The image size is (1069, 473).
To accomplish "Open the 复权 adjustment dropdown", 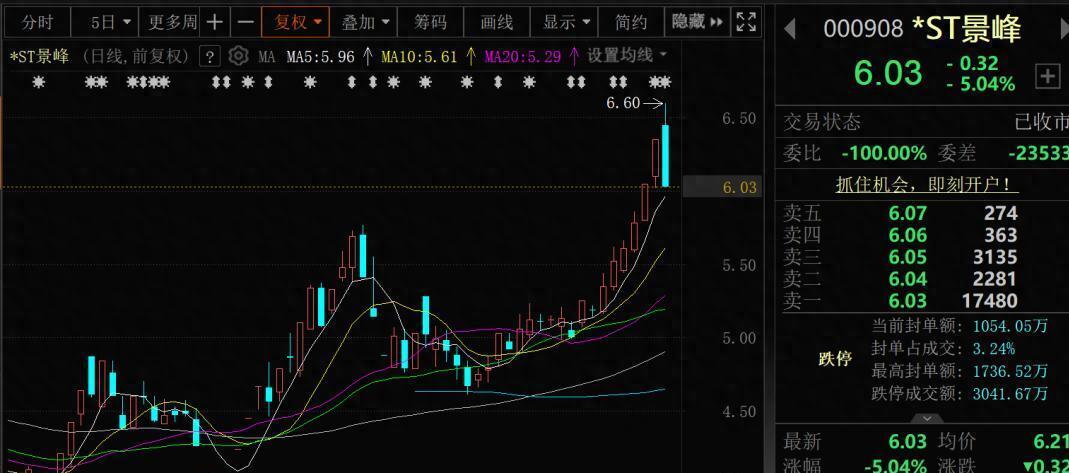I will [x=299, y=22].
